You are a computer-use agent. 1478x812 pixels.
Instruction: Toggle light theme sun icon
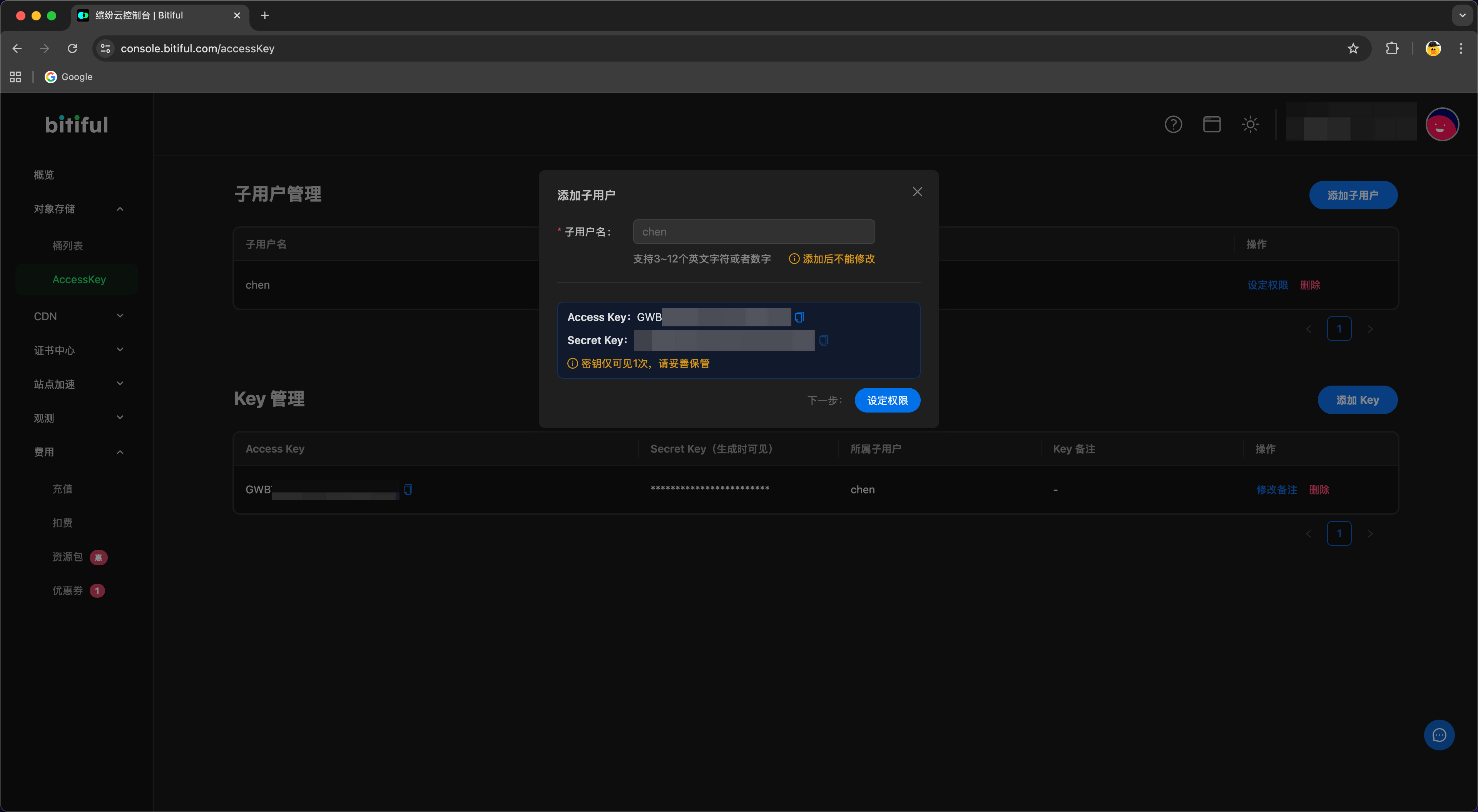[1250, 125]
